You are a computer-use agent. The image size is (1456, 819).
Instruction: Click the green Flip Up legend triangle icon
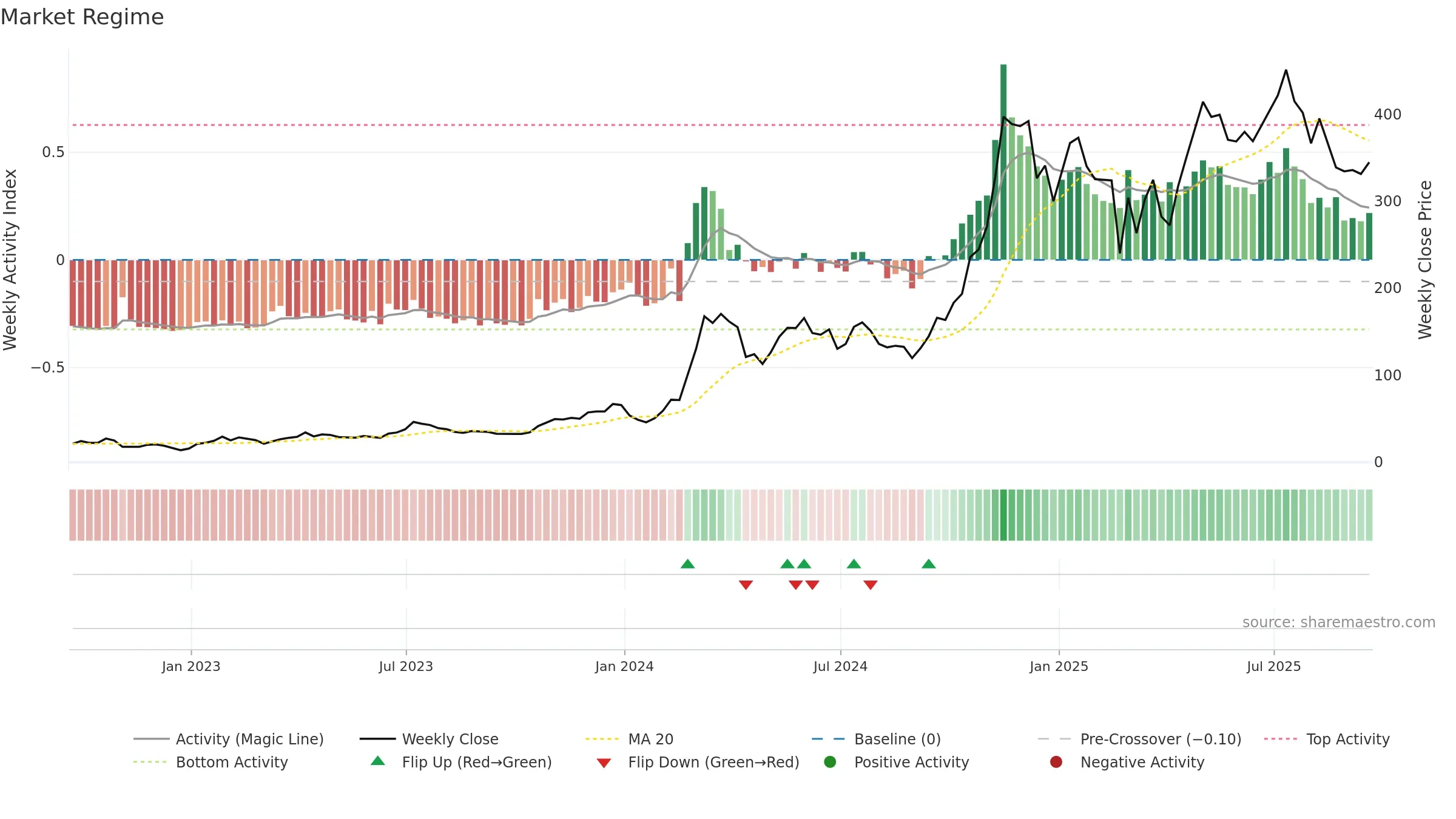coord(378,761)
